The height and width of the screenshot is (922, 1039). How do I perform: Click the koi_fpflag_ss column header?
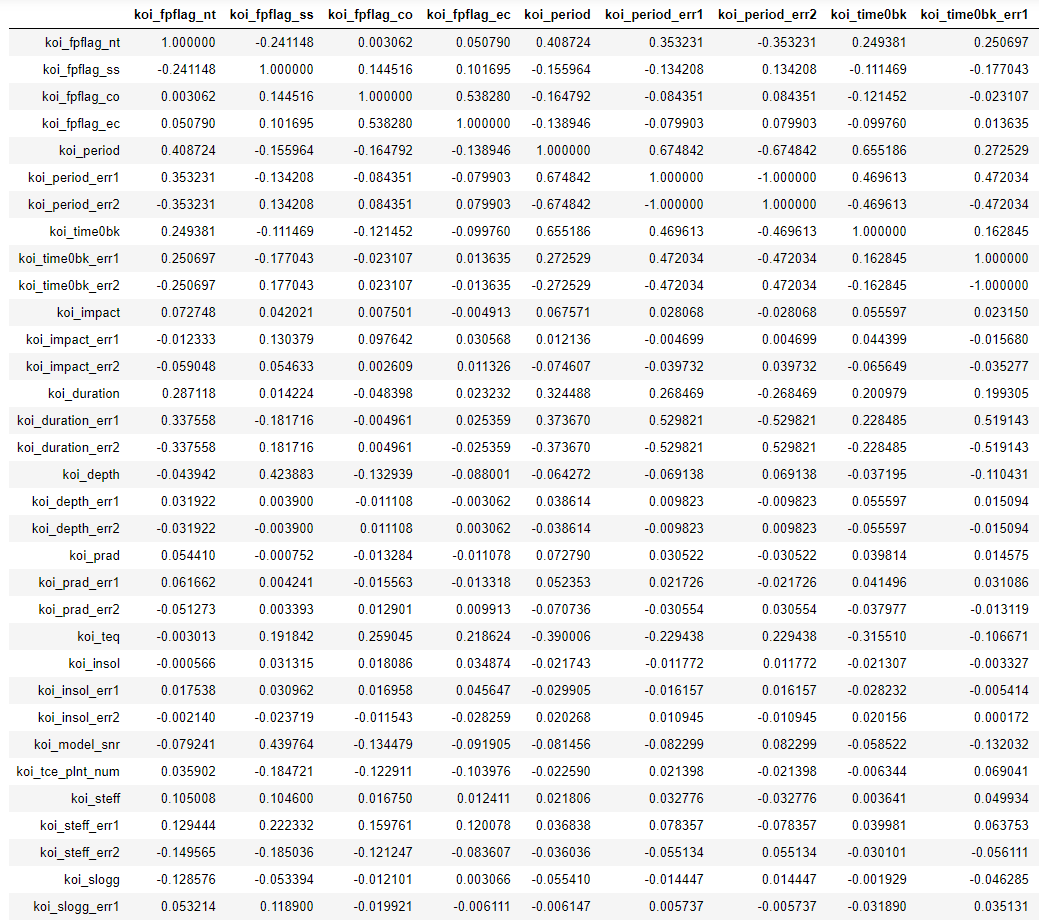point(272,15)
